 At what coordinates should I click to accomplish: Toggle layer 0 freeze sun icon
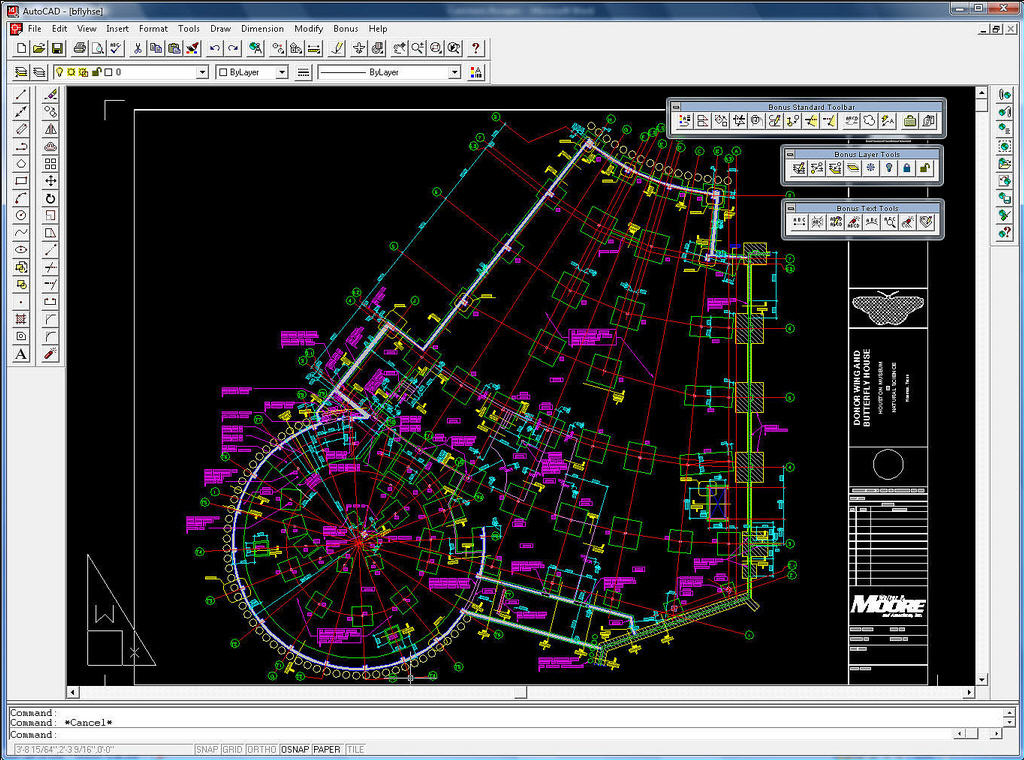71,72
